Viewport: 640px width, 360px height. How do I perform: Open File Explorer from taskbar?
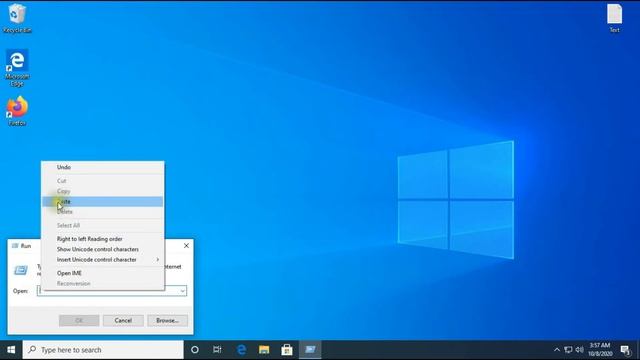pyautogui.click(x=264, y=350)
